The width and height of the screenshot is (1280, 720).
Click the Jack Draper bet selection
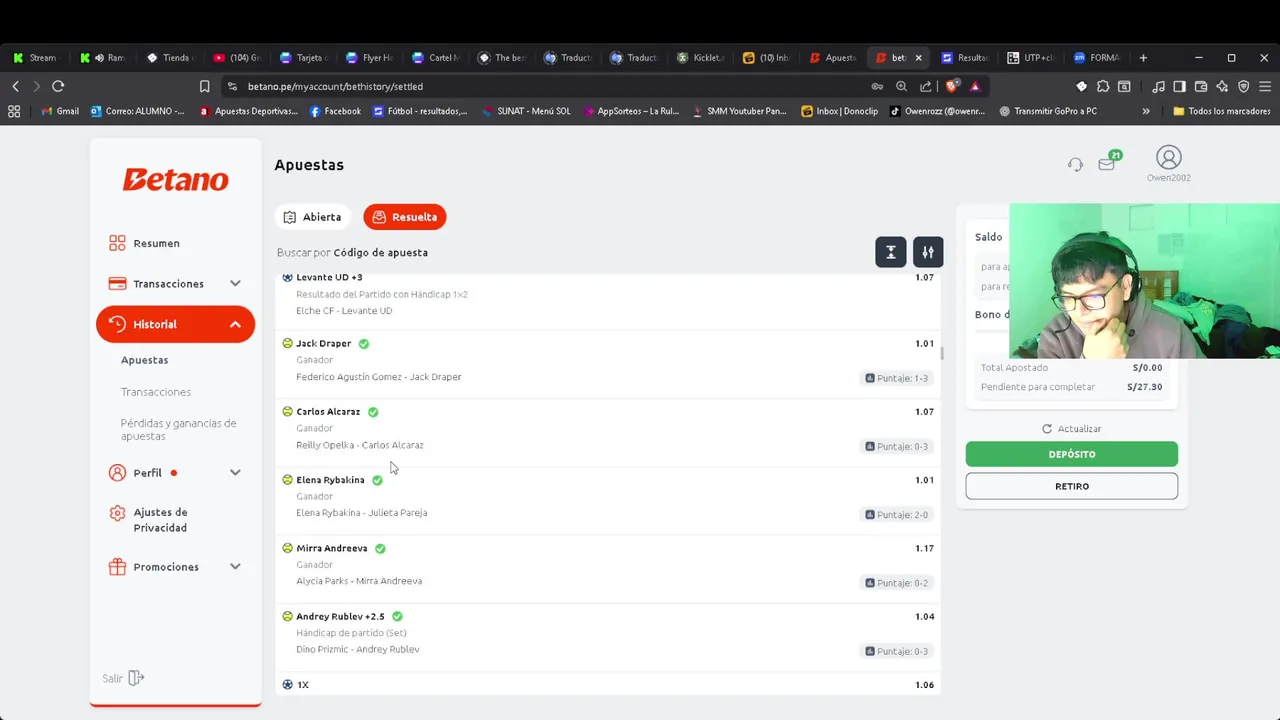(323, 343)
